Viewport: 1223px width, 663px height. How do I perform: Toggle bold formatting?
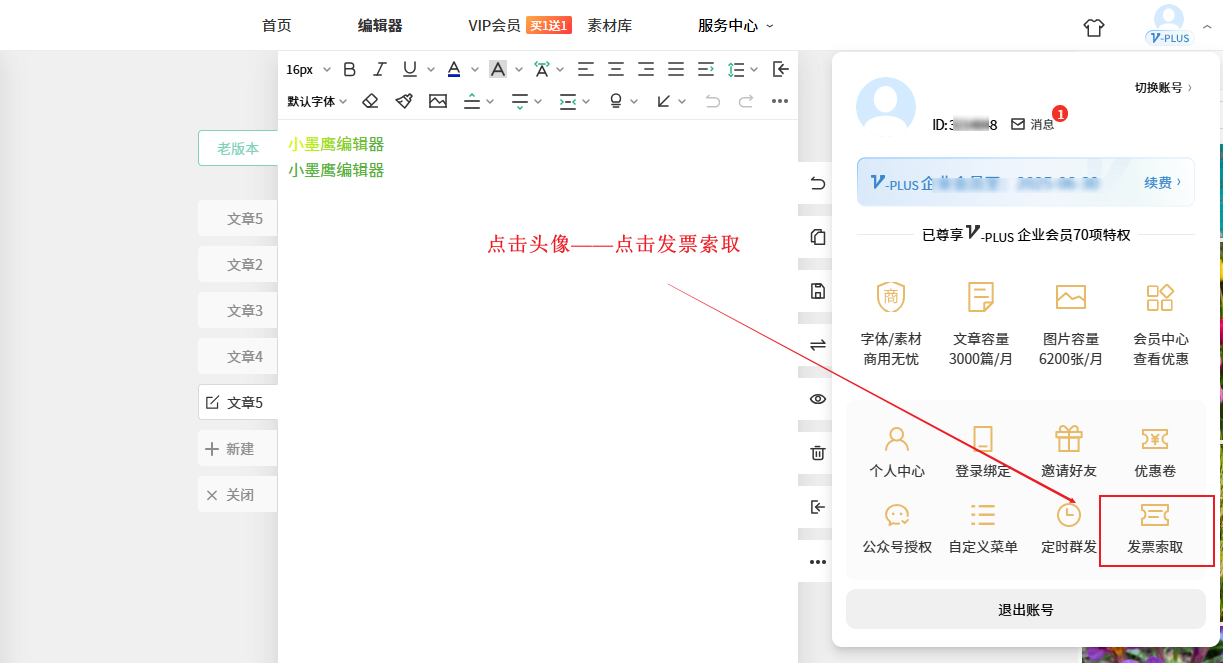[349, 69]
